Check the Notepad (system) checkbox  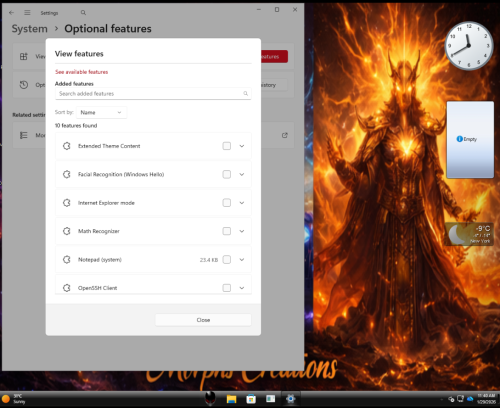click(x=227, y=259)
